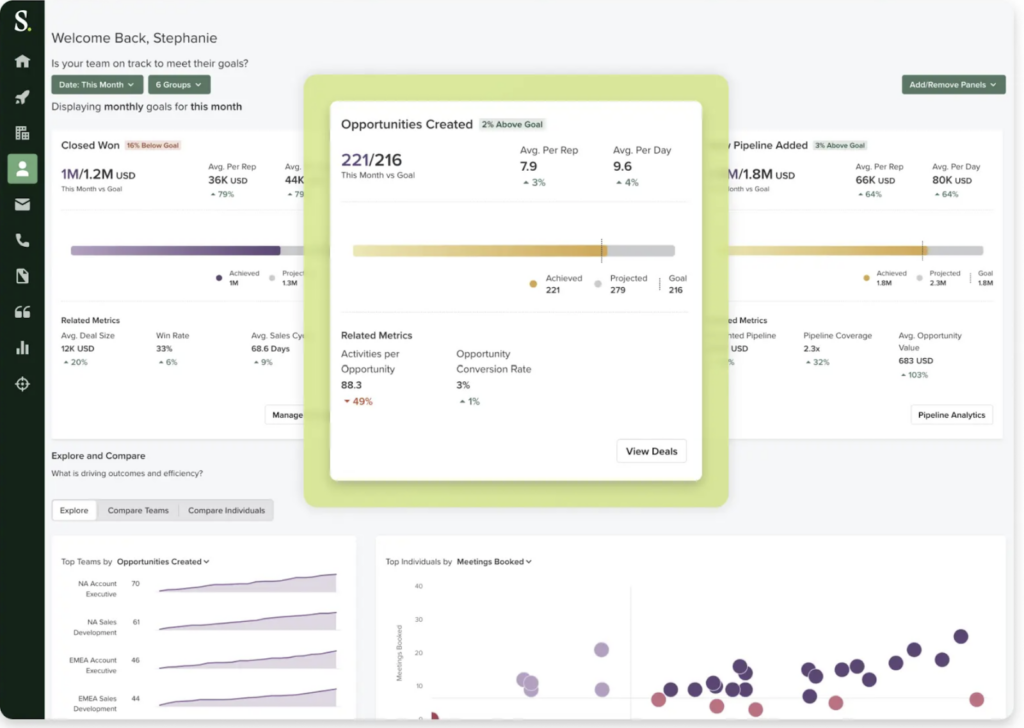Open the quotation marks icon in sidebar
Viewport: 1024px width, 728px height.
click(22, 312)
